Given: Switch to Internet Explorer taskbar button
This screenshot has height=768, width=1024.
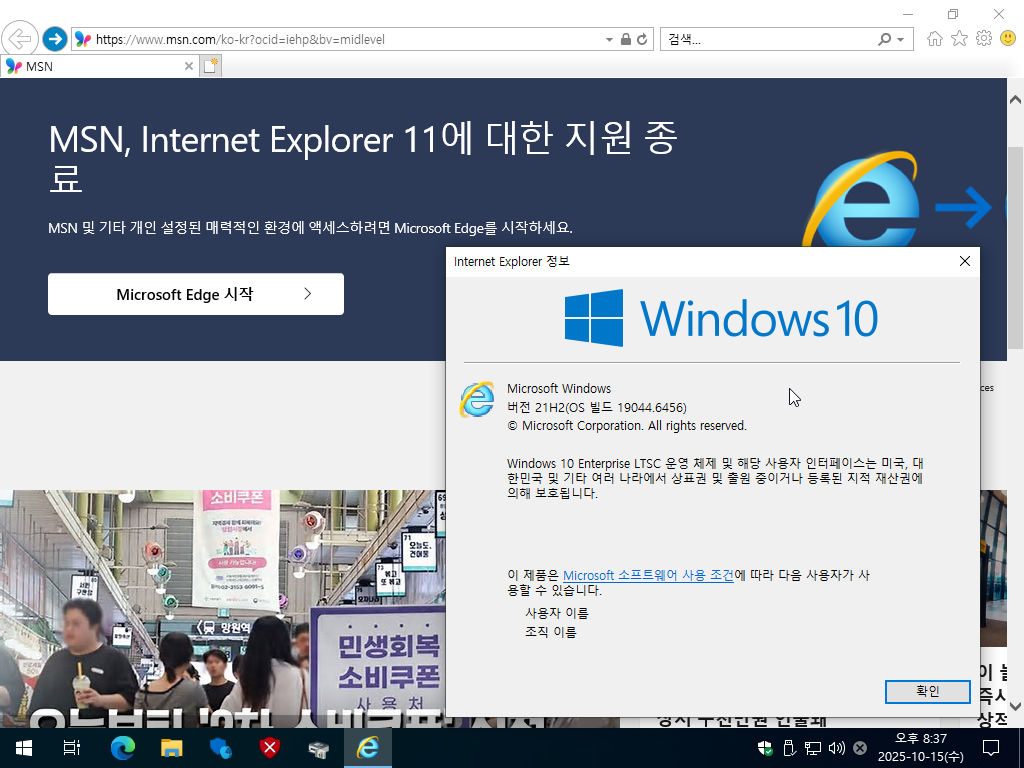Looking at the screenshot, I should click(368, 748).
